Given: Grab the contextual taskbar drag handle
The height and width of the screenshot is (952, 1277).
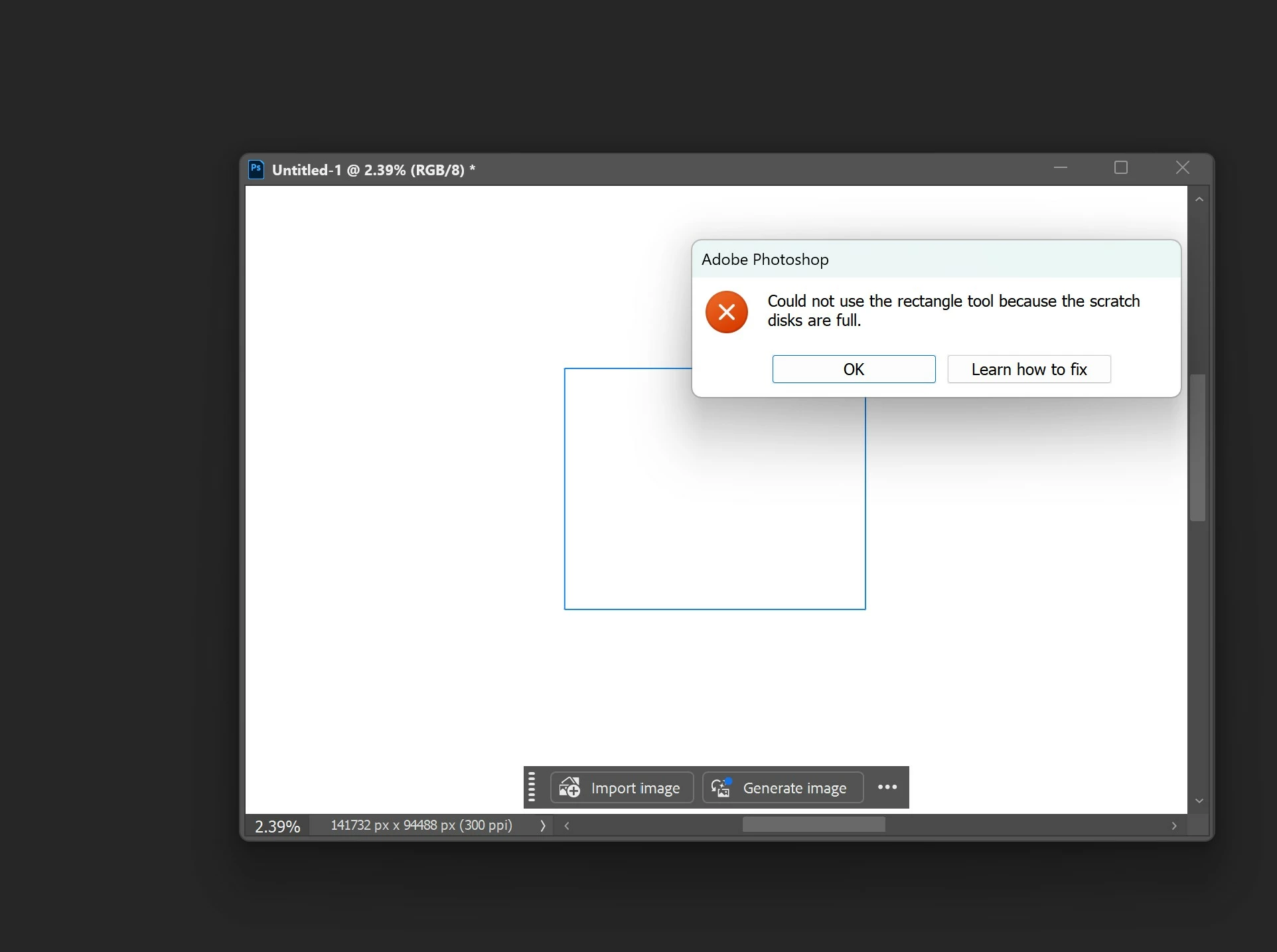Looking at the screenshot, I should pos(532,787).
